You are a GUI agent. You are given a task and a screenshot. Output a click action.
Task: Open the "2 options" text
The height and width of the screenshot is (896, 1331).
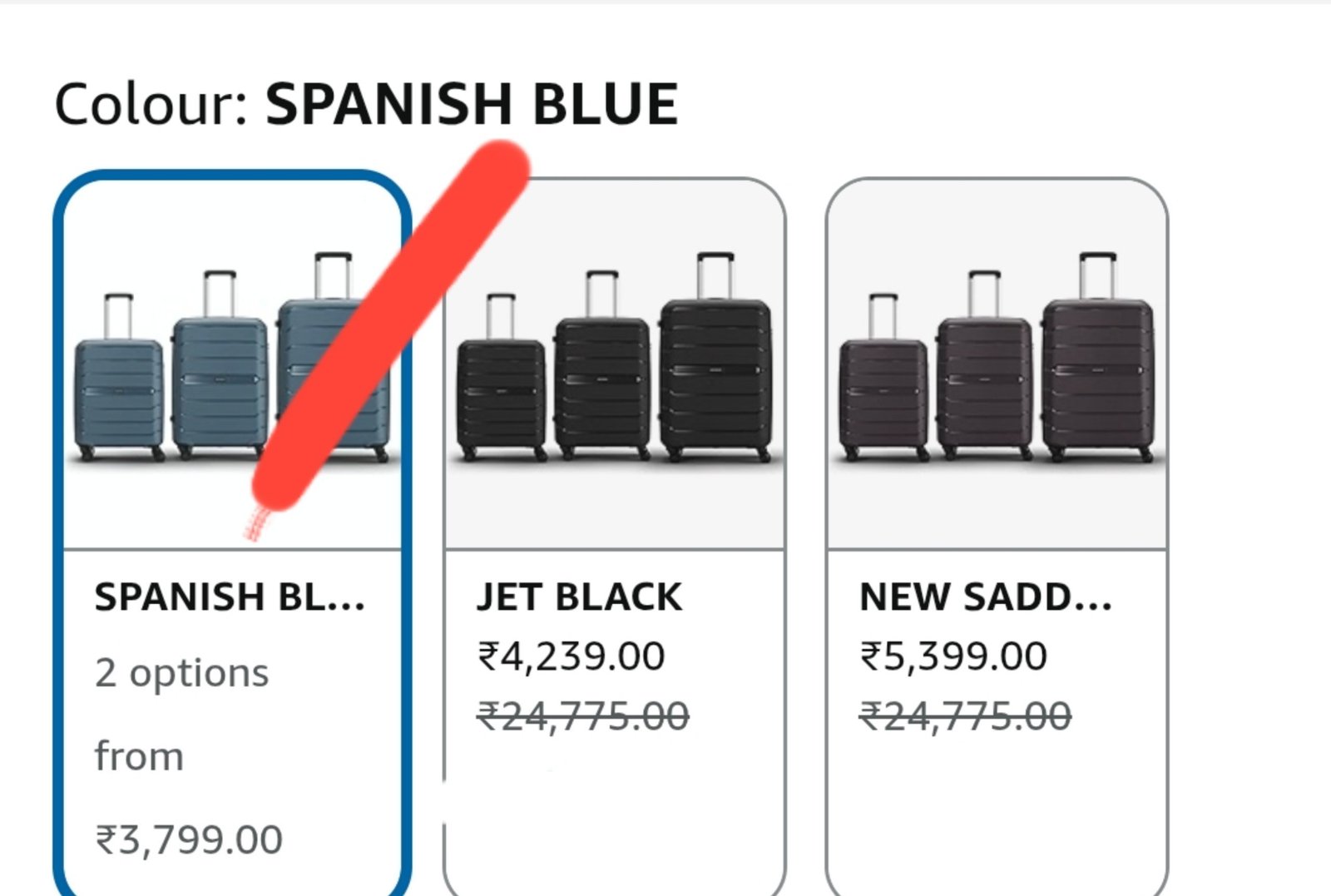[182, 672]
